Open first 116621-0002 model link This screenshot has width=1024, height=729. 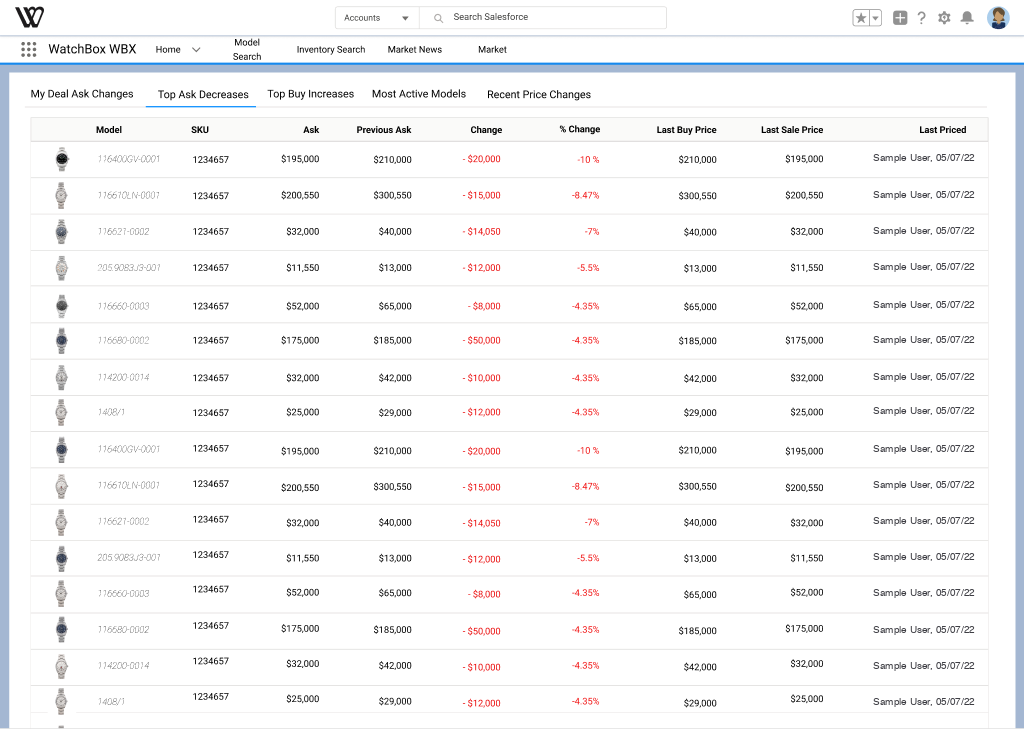point(123,231)
